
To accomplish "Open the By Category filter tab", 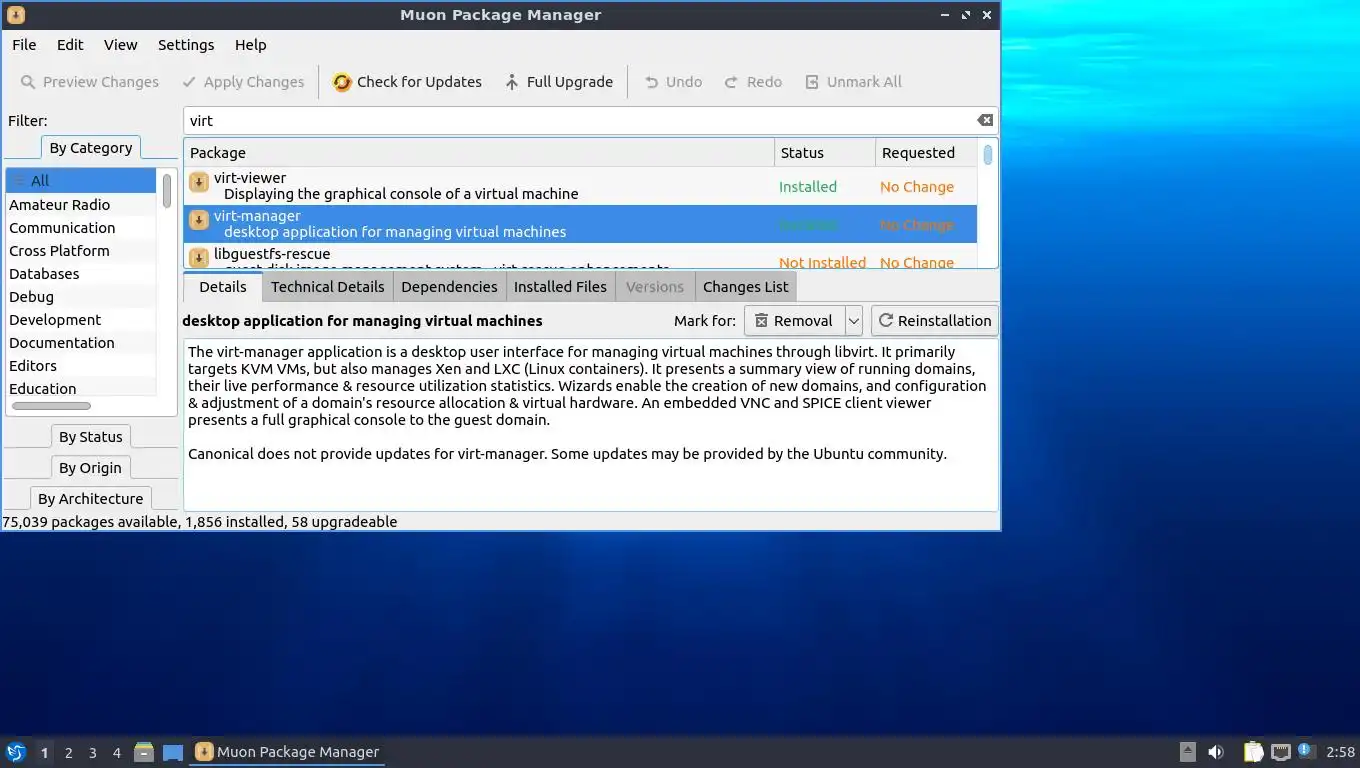I will tap(90, 148).
